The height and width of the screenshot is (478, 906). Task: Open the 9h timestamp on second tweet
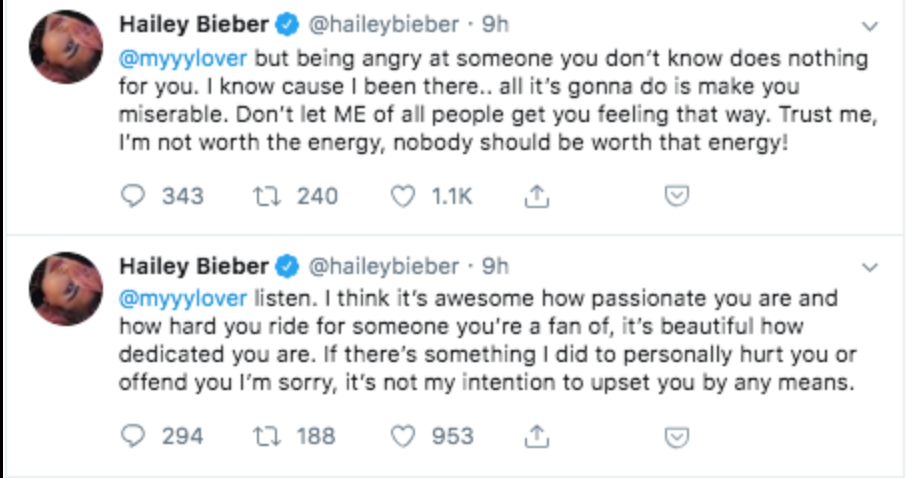coord(494,265)
